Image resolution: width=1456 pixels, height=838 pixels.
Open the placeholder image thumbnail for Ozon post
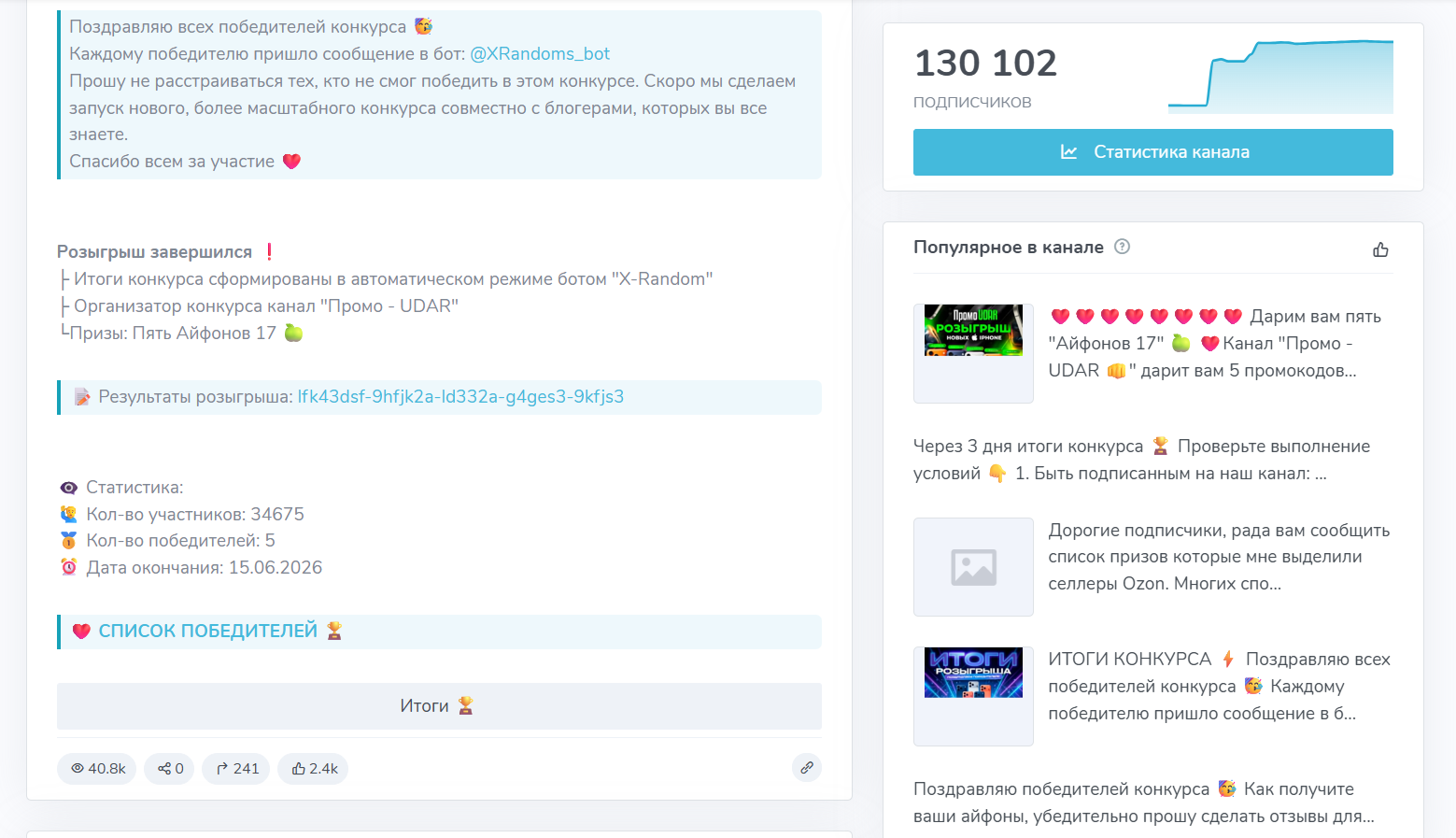tap(973, 567)
